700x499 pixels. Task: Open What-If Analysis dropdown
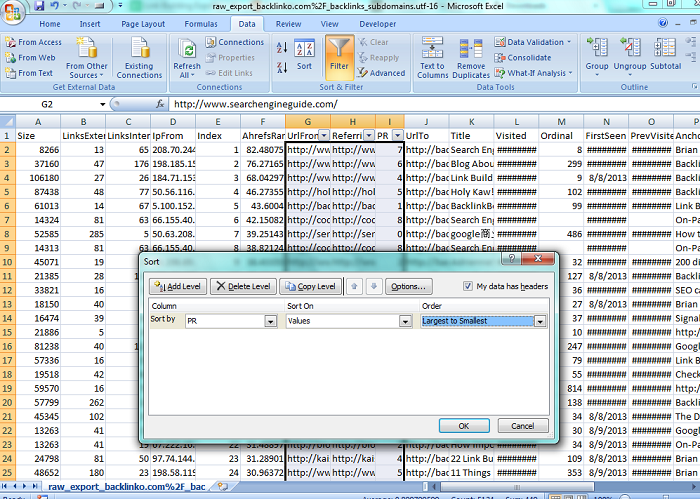click(x=533, y=73)
